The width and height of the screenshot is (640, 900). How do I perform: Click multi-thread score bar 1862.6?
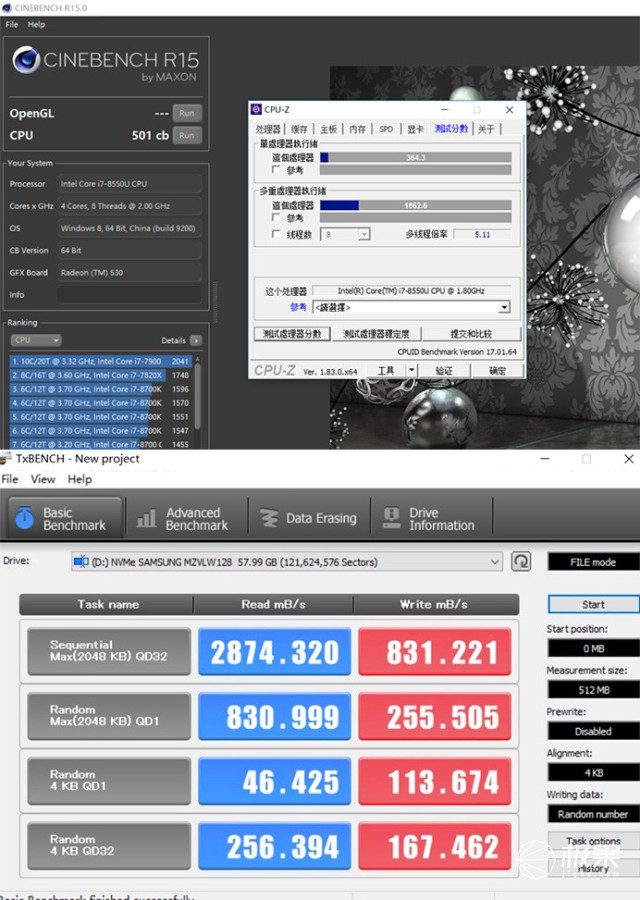[416, 205]
